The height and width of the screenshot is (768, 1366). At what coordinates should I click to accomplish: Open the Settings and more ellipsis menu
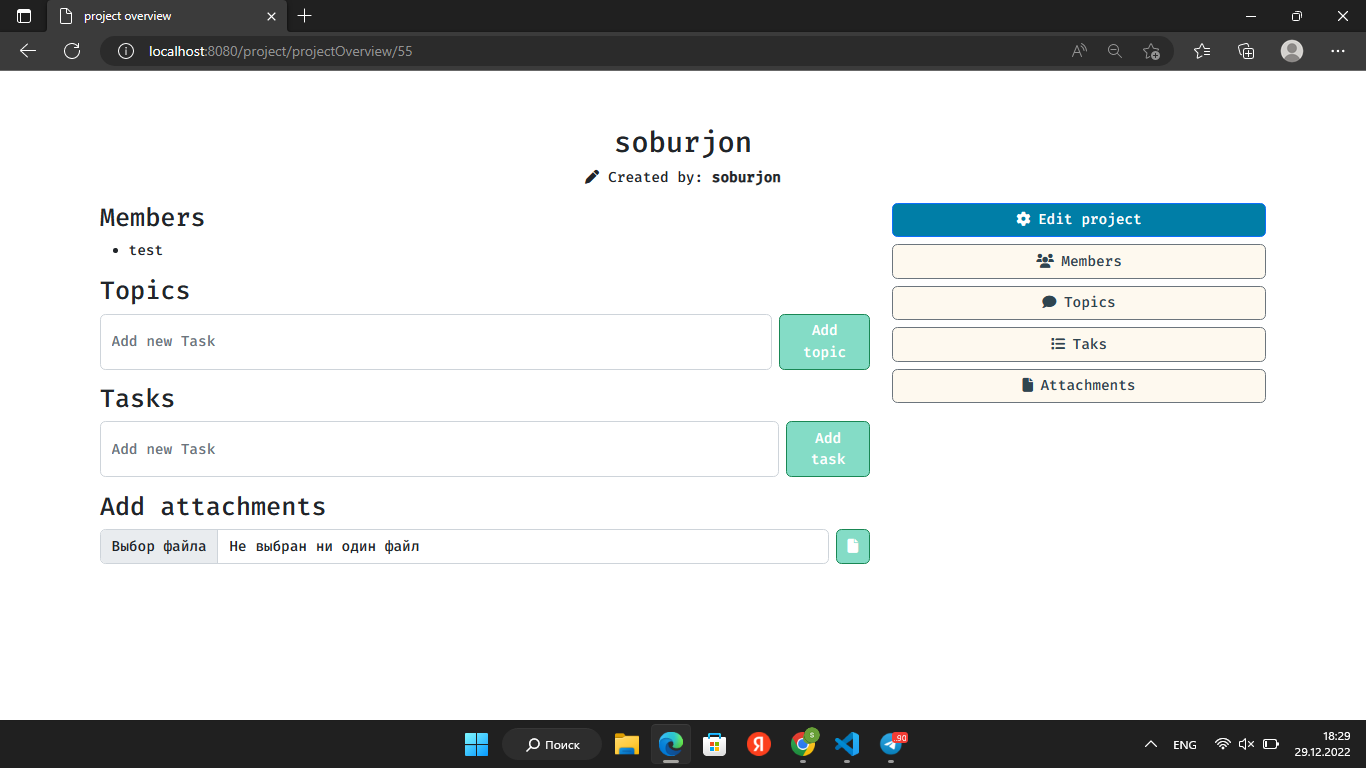(x=1338, y=51)
